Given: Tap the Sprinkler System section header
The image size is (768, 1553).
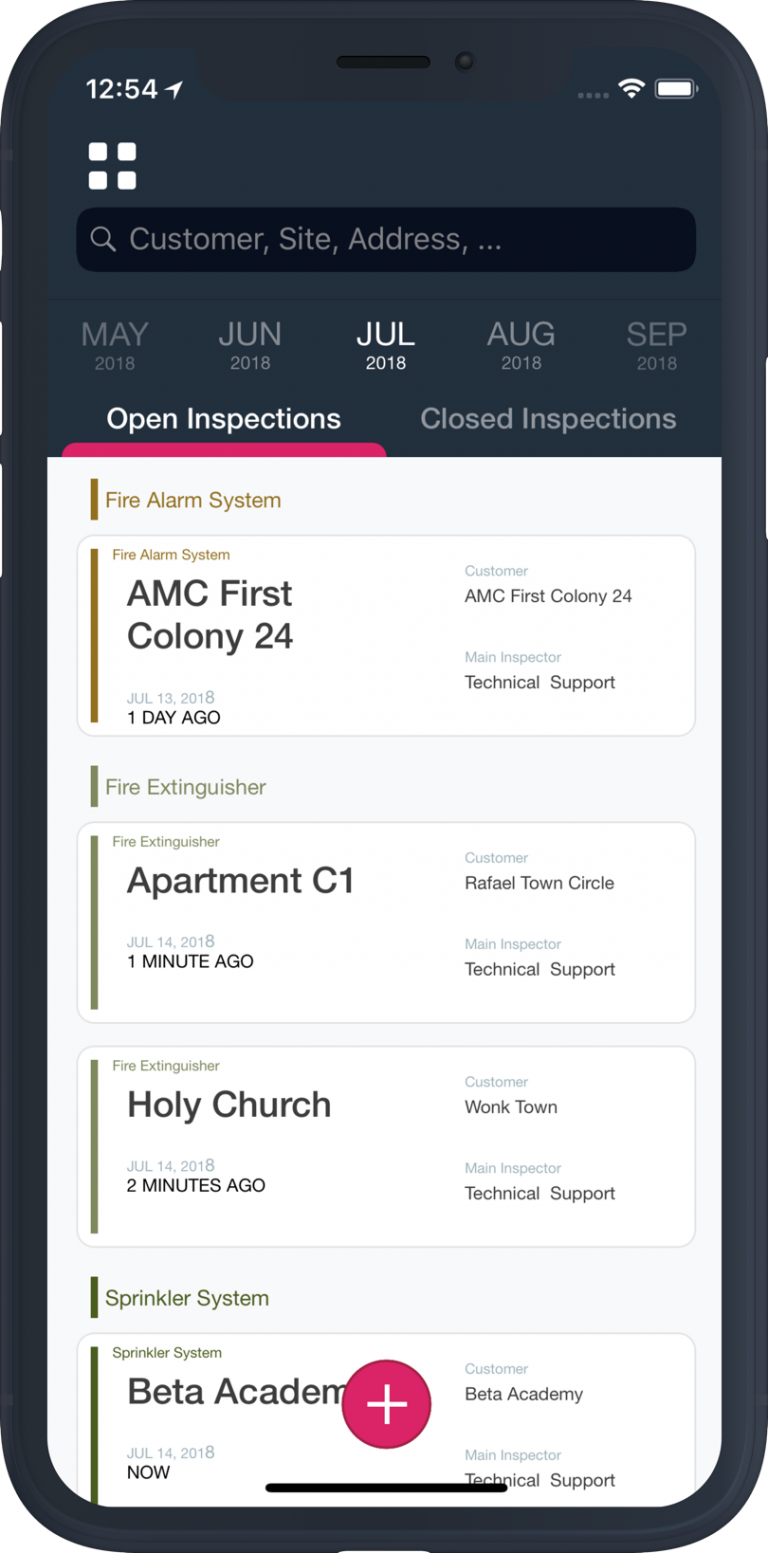Looking at the screenshot, I should click(x=187, y=1298).
